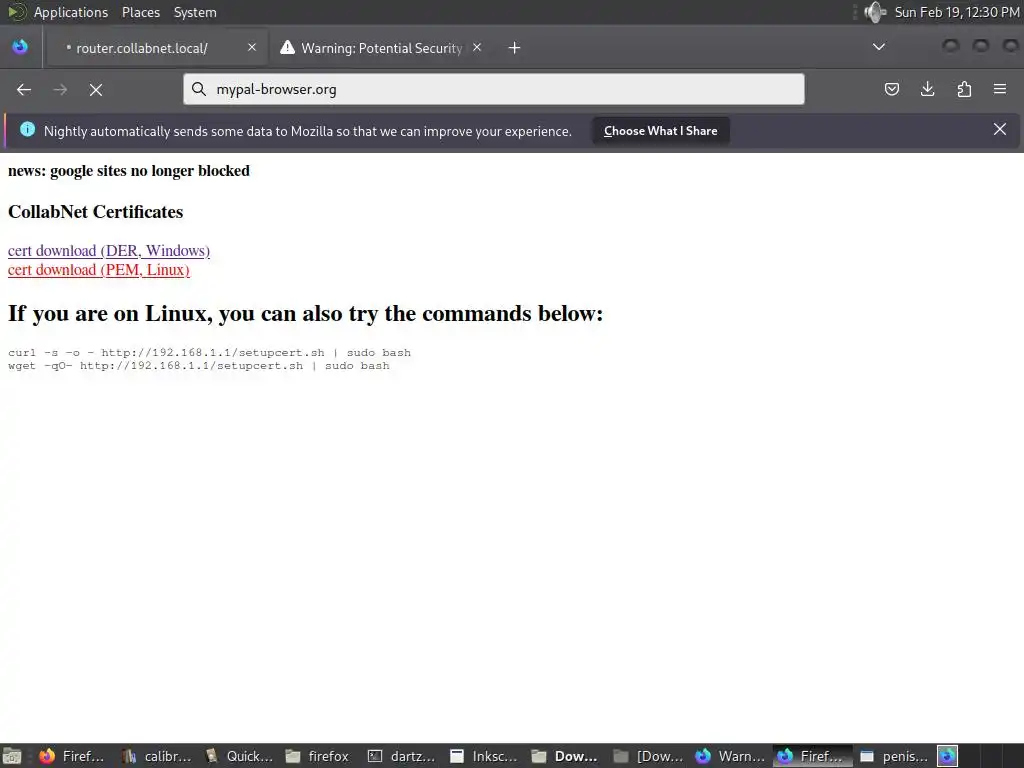Click the volume speaker icon in top panel
1024x768 pixels.
pyautogui.click(x=875, y=12)
